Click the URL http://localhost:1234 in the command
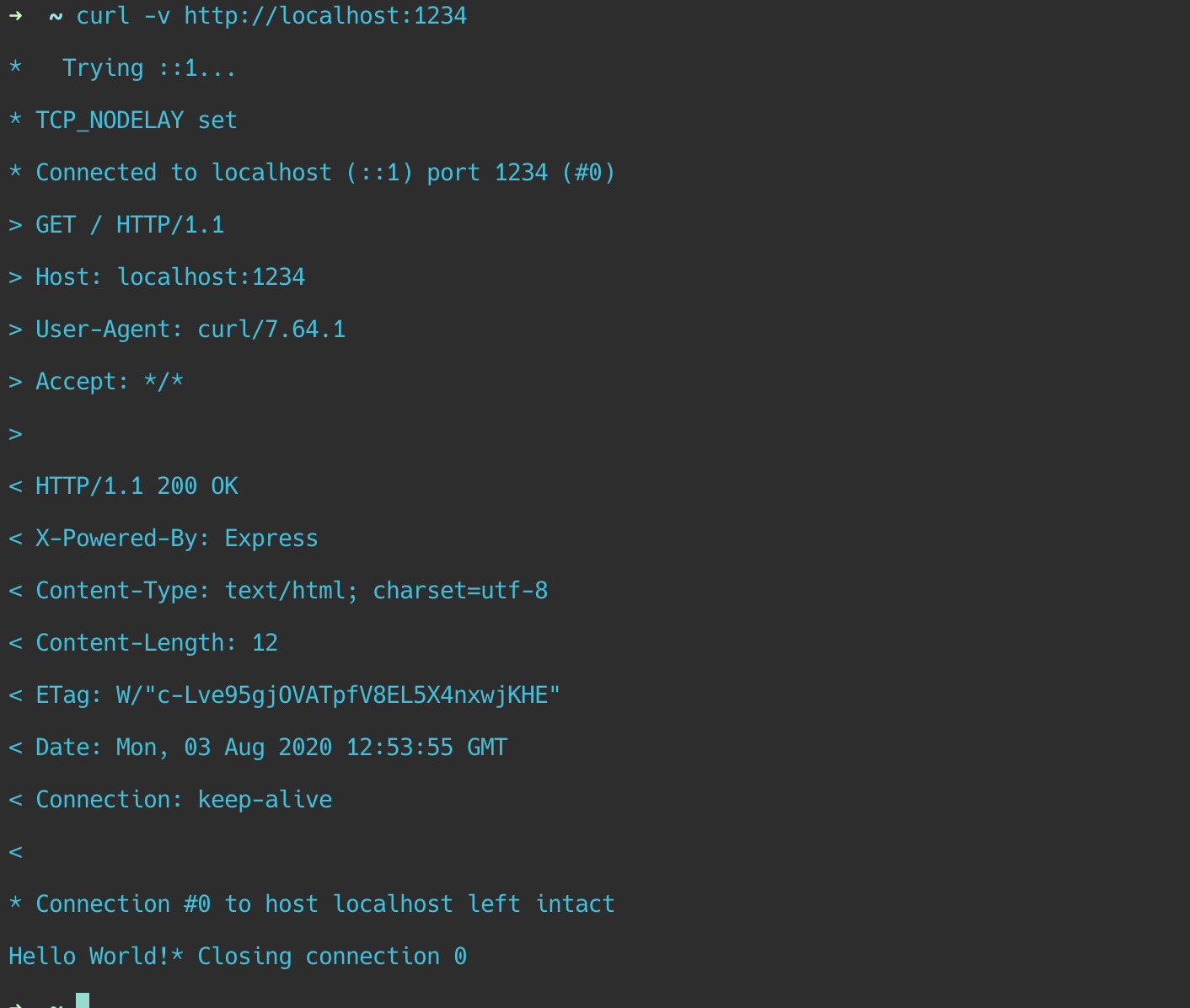1190x1008 pixels. point(325,16)
